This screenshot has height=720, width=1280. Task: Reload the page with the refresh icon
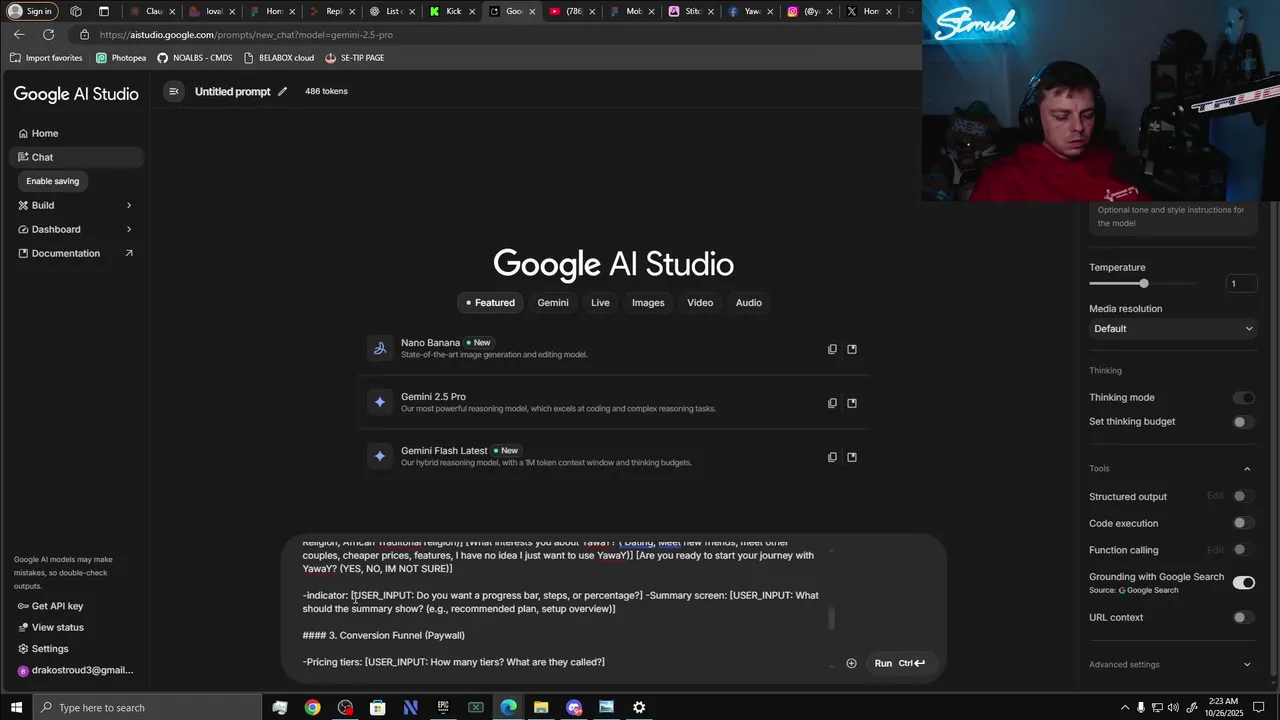[48, 34]
